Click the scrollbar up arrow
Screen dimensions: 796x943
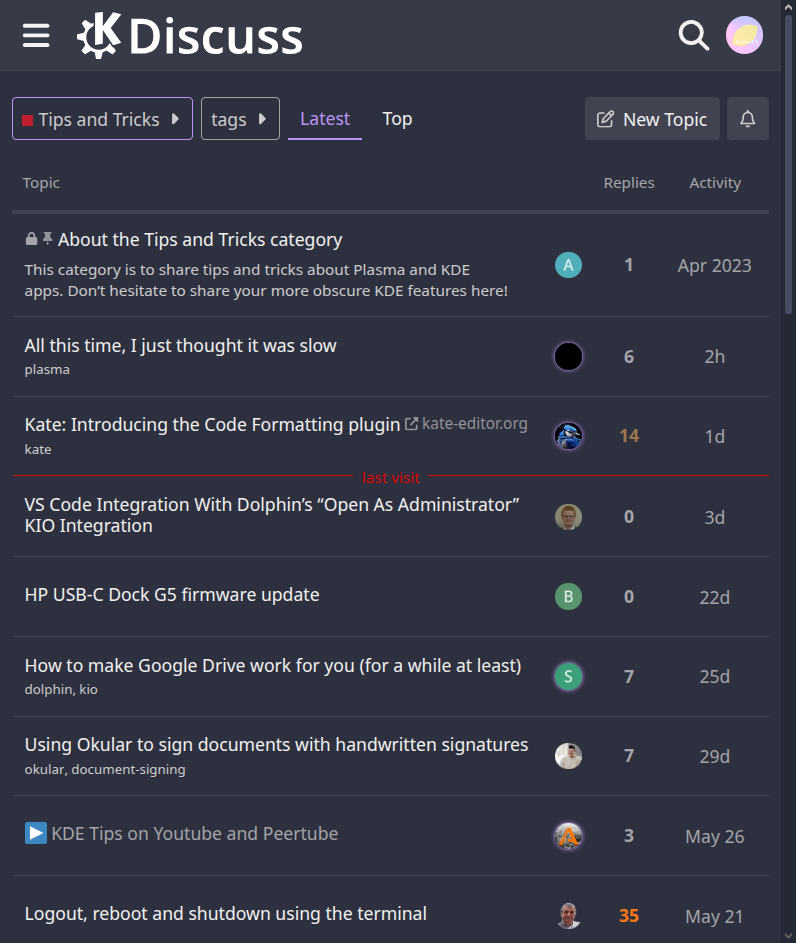[789, 6]
